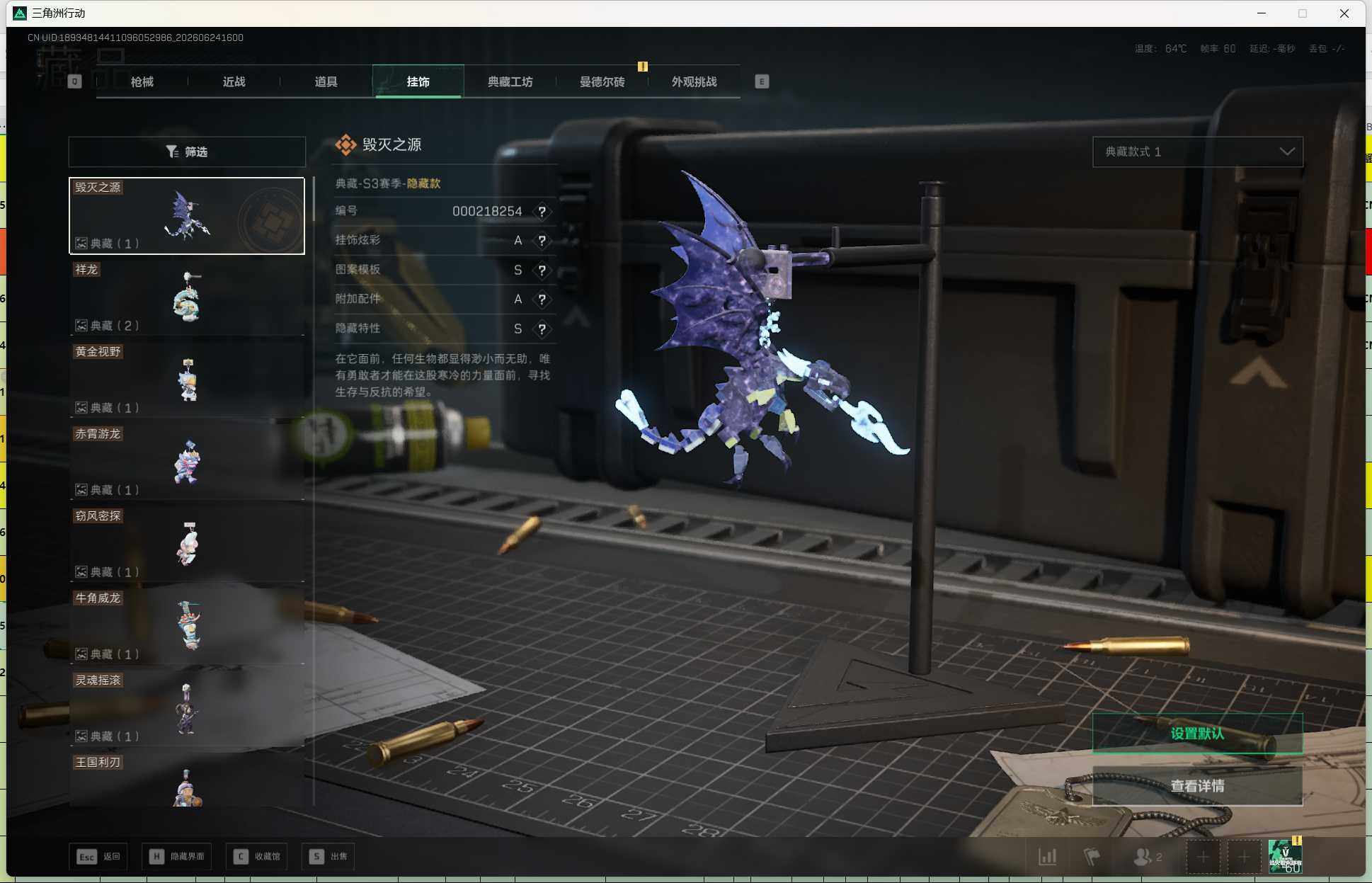Click the H 隐藏界面 button

(x=176, y=857)
